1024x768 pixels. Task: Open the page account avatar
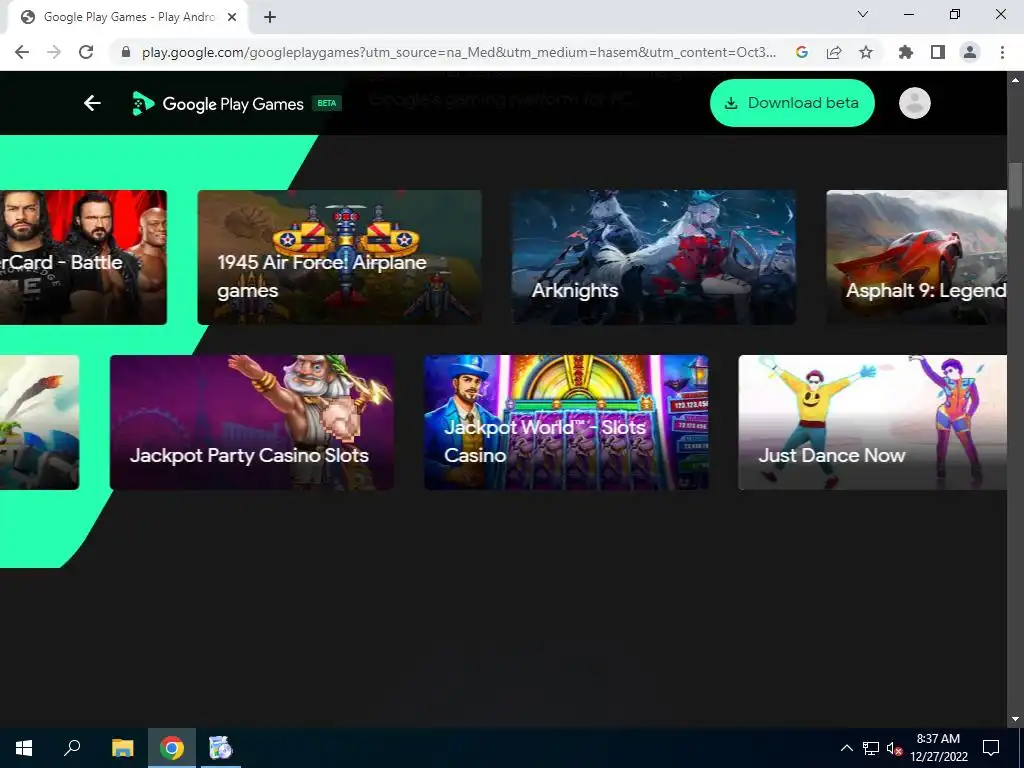914,103
